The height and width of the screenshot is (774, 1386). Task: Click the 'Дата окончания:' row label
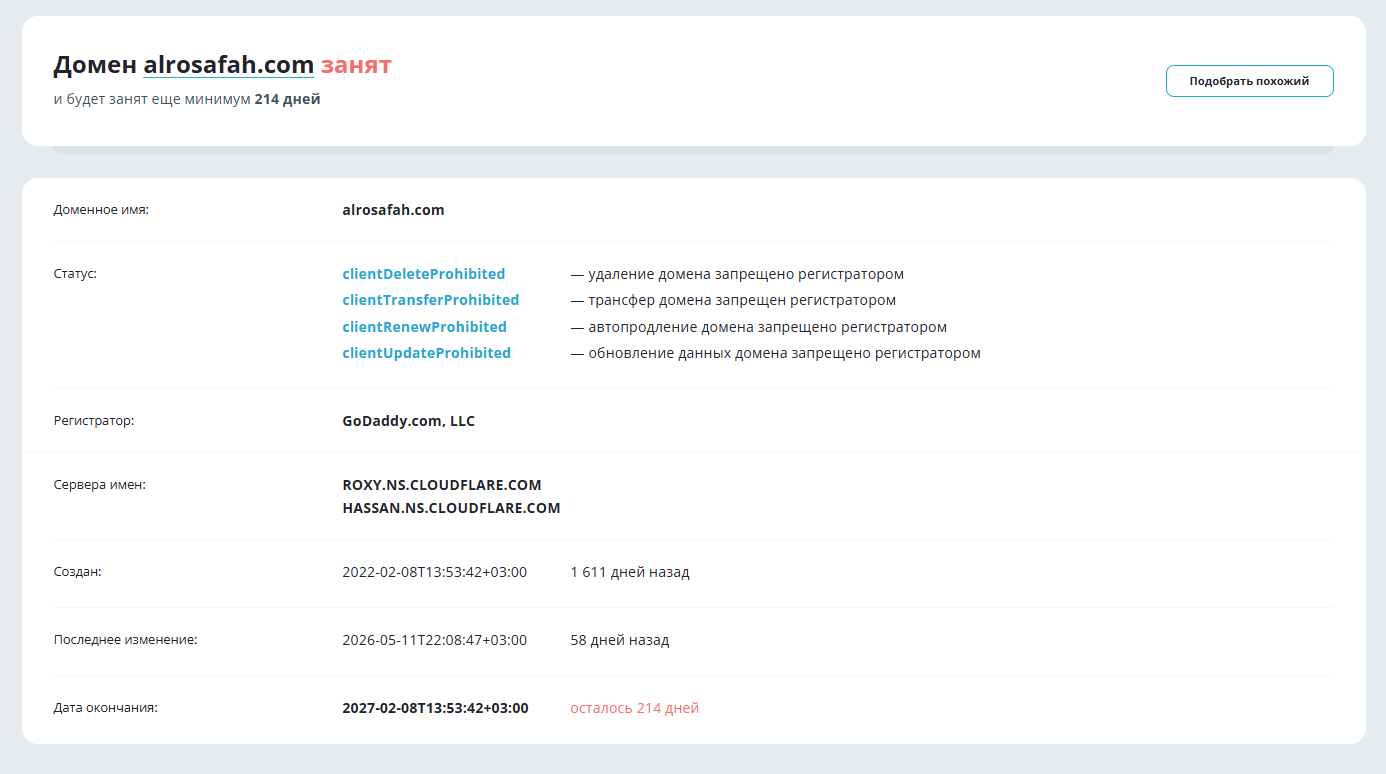[106, 707]
